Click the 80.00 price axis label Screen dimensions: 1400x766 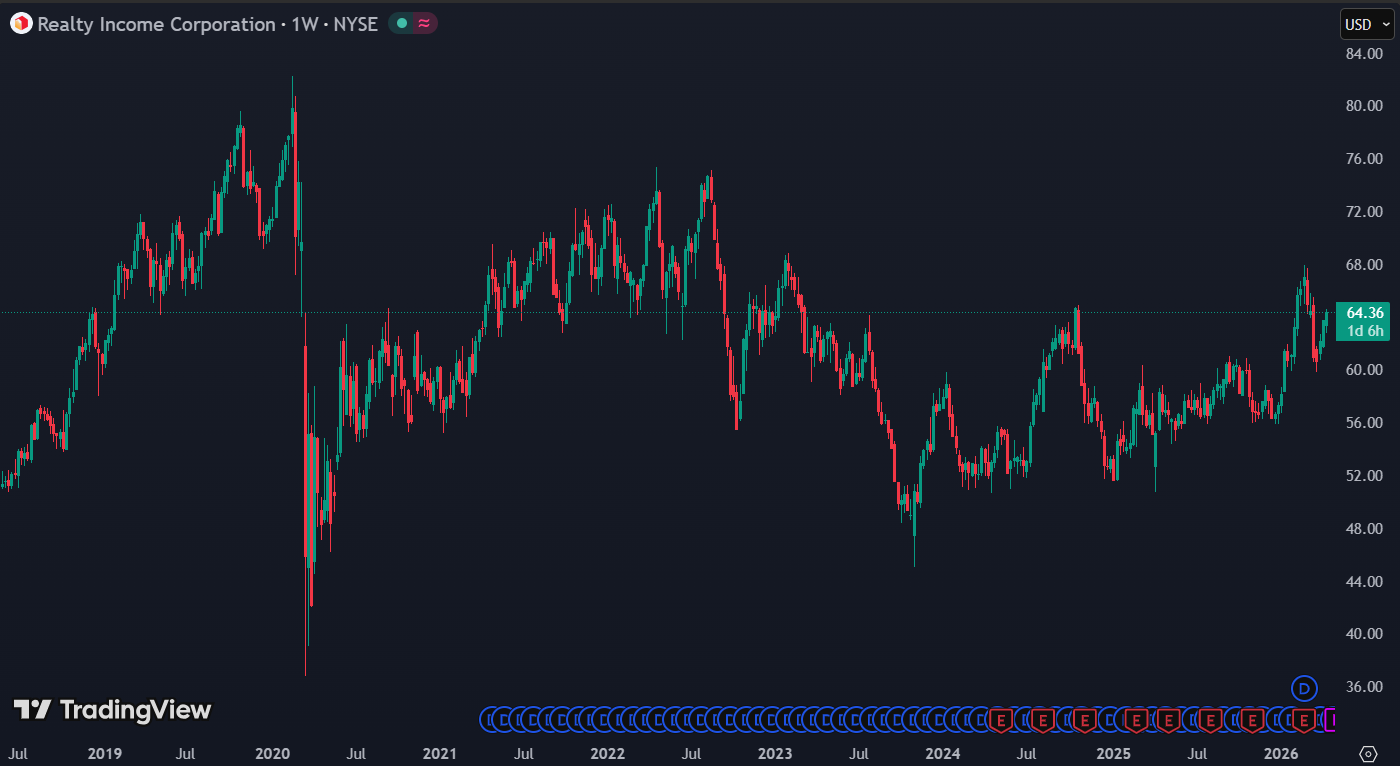click(x=1365, y=106)
